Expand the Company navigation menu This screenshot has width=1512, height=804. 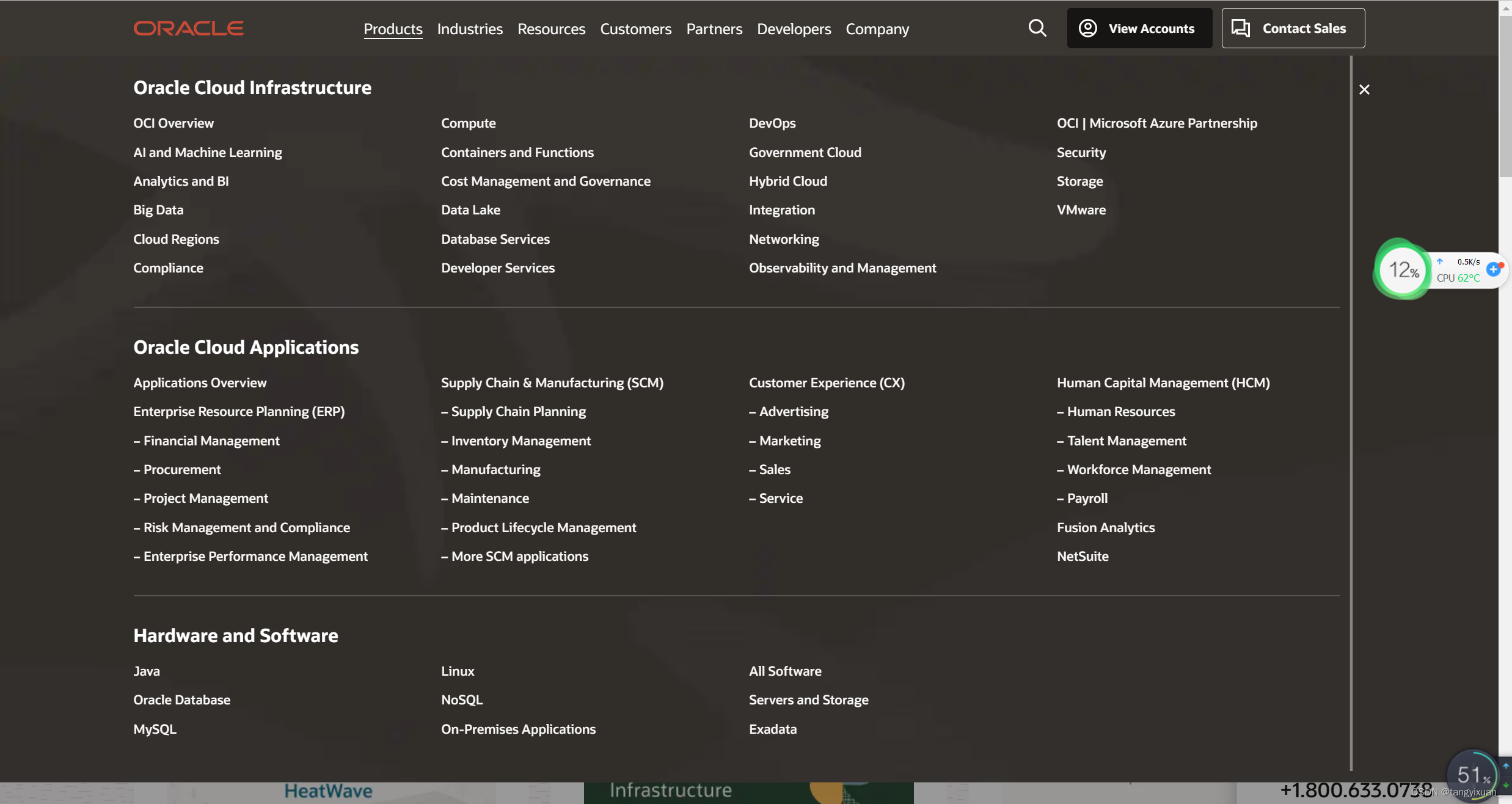(877, 29)
